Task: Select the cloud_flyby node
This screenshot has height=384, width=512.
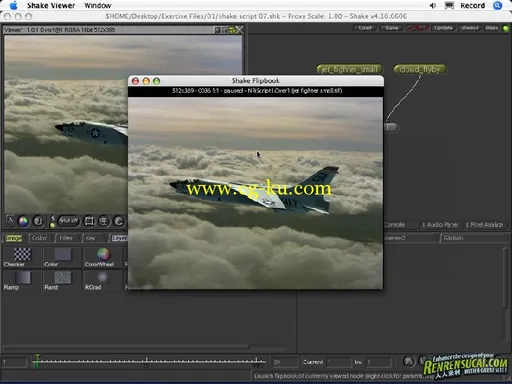Action: pyautogui.click(x=420, y=69)
